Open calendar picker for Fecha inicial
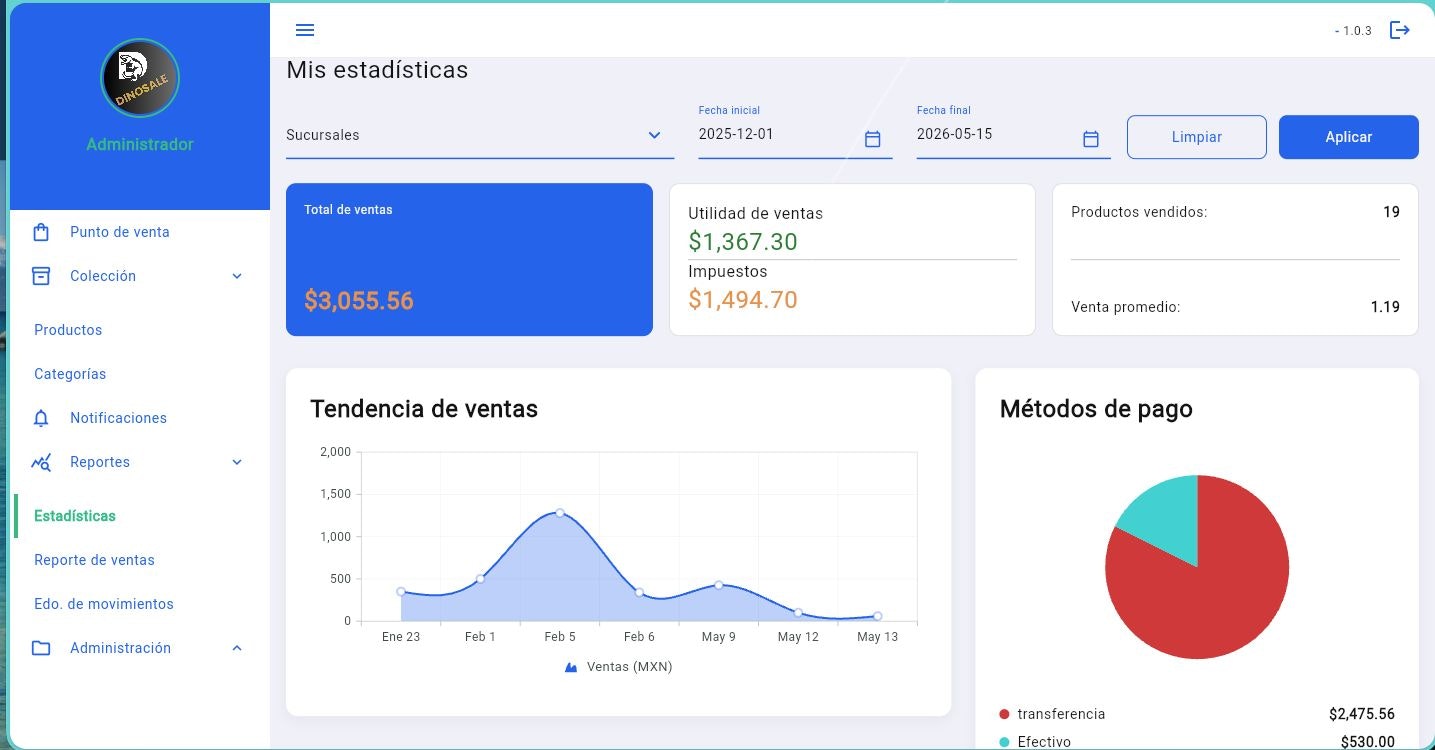 [872, 139]
